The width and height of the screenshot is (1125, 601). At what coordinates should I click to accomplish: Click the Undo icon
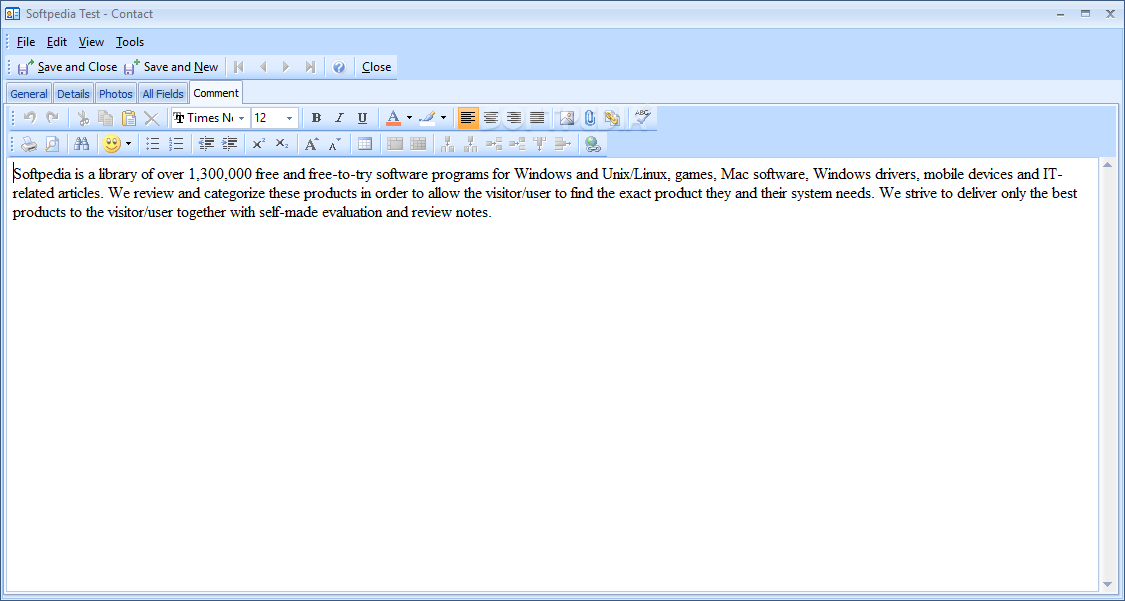(29, 118)
